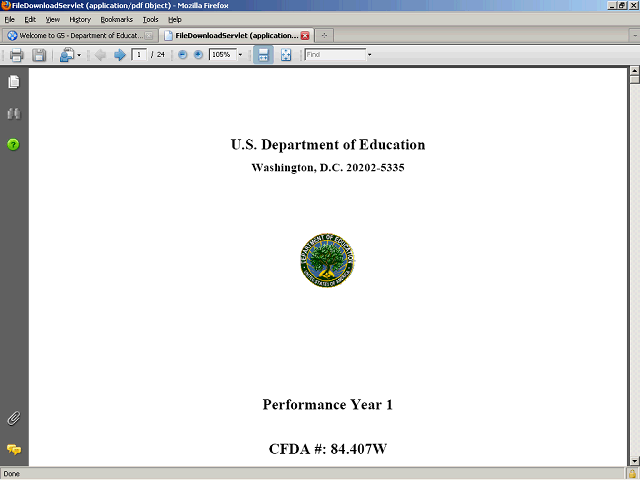
Task: Click the 105% zoom value field
Action: tap(222, 55)
